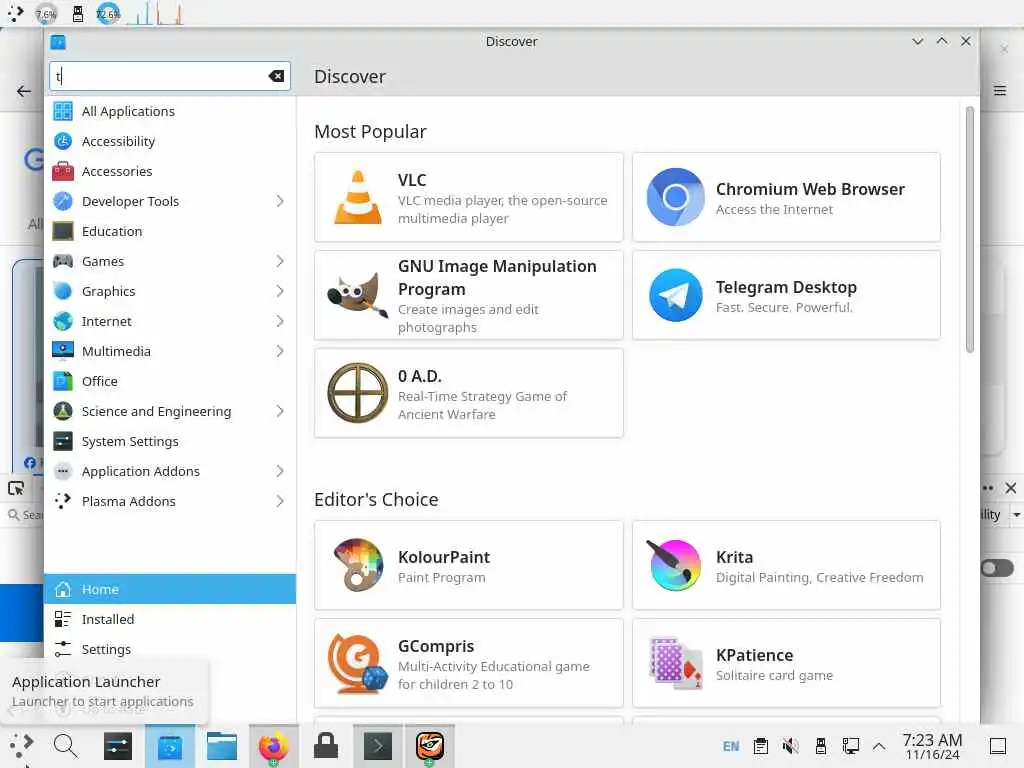
Task: Open System Settings from taskbar
Action: [x=118, y=746]
